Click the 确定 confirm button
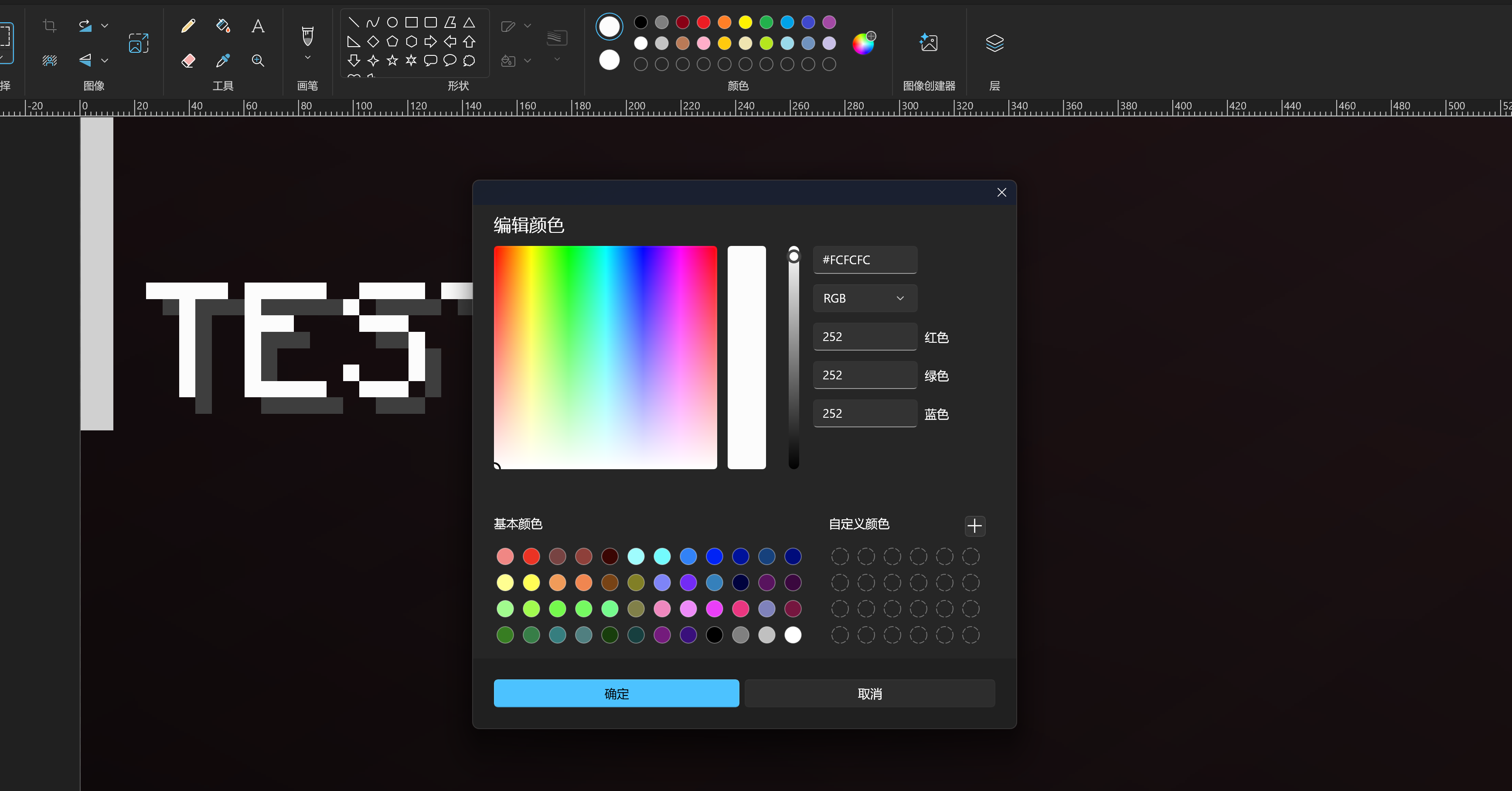 [616, 693]
